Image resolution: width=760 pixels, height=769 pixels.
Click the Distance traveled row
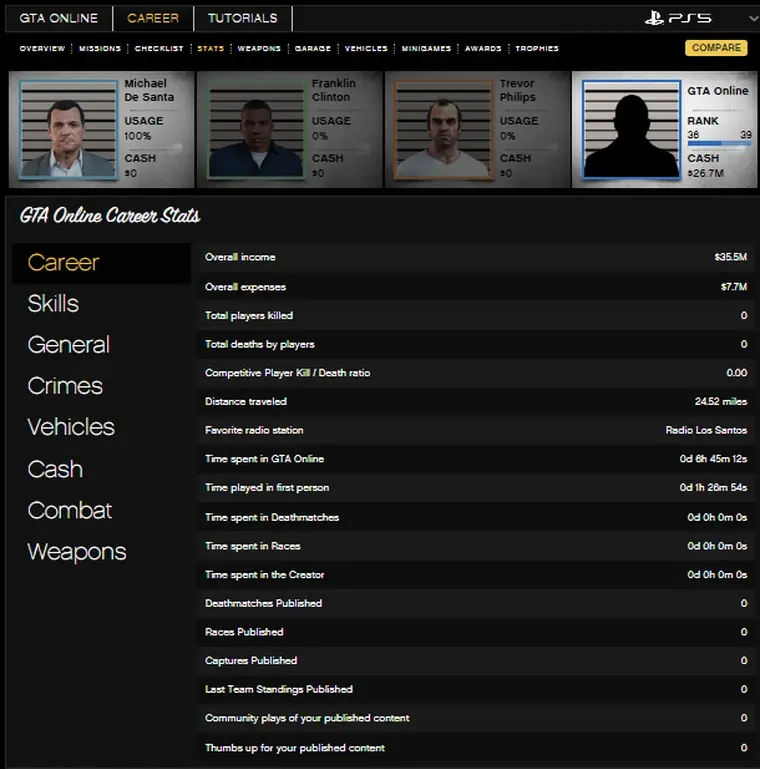[x=475, y=402]
